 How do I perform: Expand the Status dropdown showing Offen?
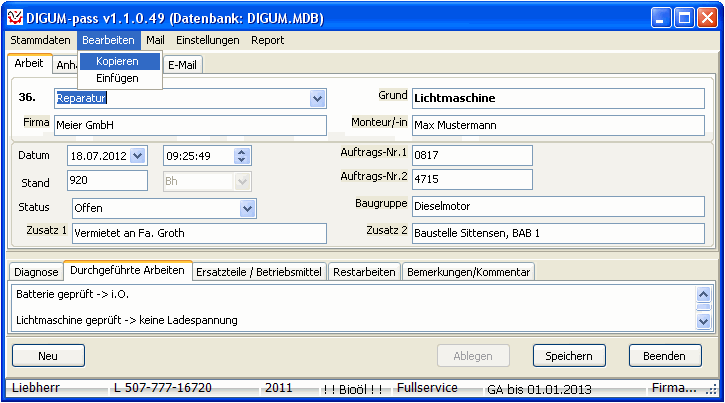(x=248, y=208)
